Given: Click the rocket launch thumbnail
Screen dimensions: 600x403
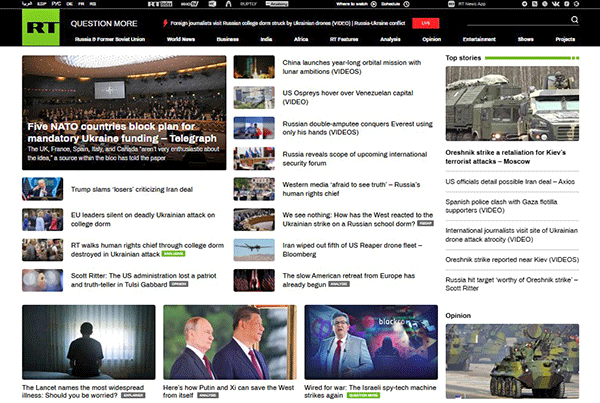Looking at the screenshot, I should [x=254, y=67].
